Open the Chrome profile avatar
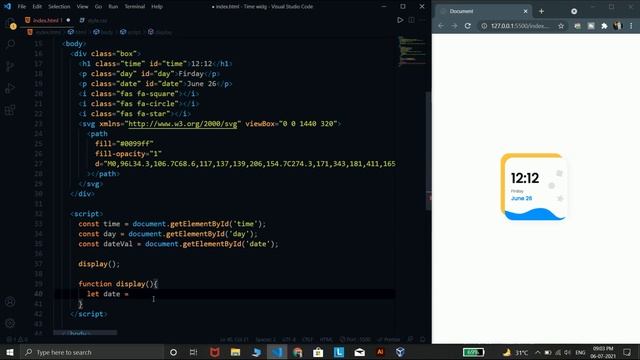 tap(618, 25)
